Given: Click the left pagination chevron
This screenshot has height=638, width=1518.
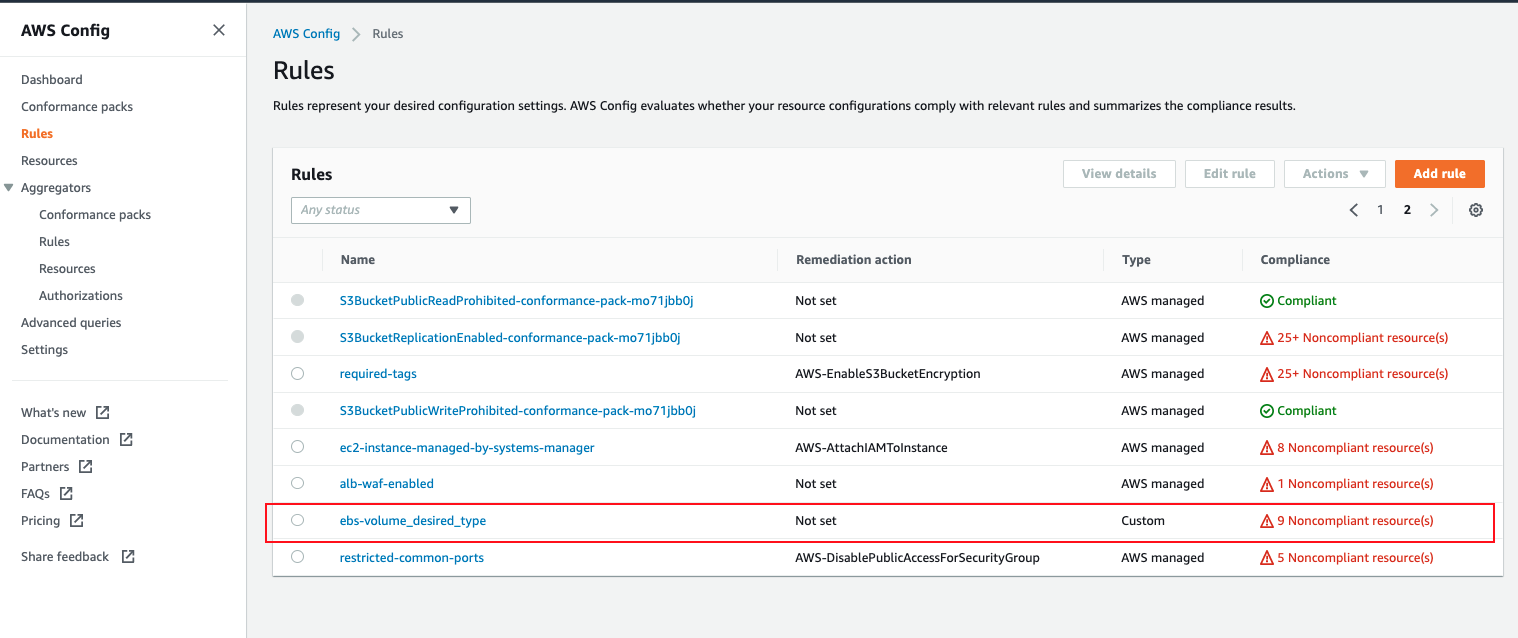Looking at the screenshot, I should 1354,210.
